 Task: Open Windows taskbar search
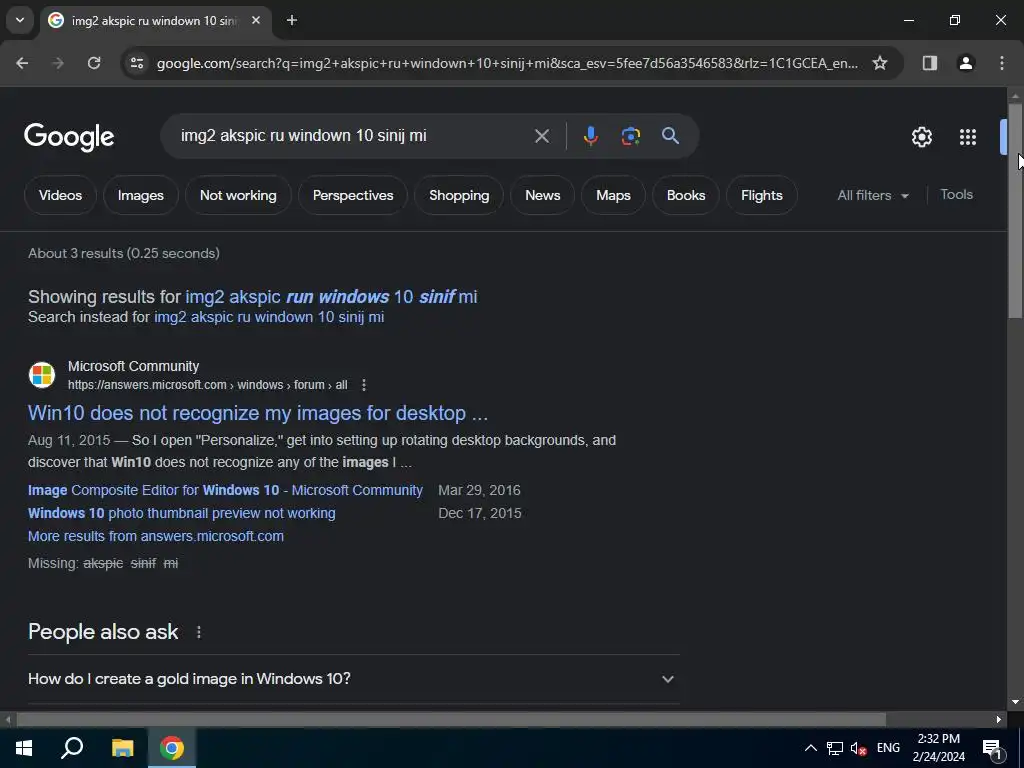tap(72, 748)
